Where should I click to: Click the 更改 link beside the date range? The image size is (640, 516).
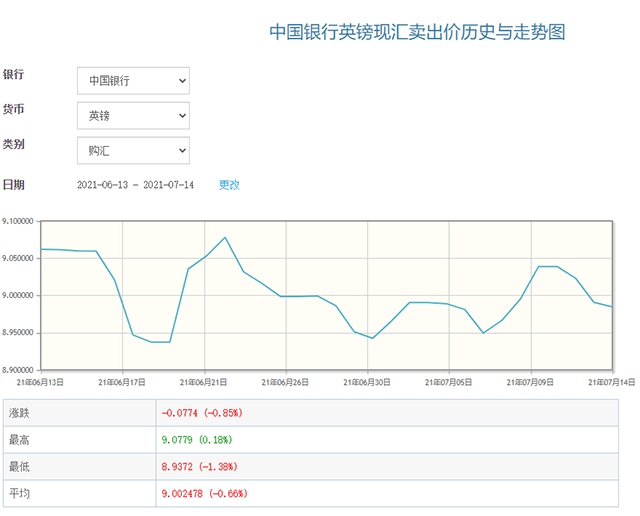[x=229, y=185]
